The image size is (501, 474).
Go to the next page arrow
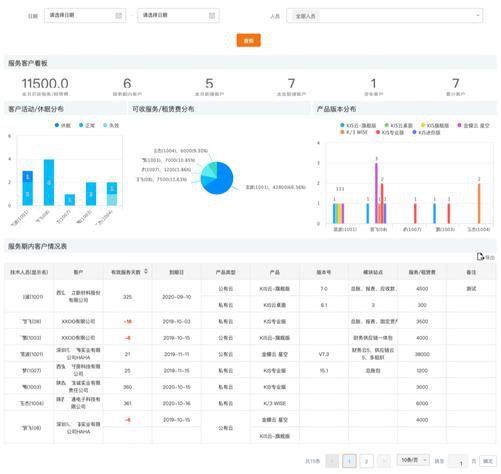pos(384,461)
